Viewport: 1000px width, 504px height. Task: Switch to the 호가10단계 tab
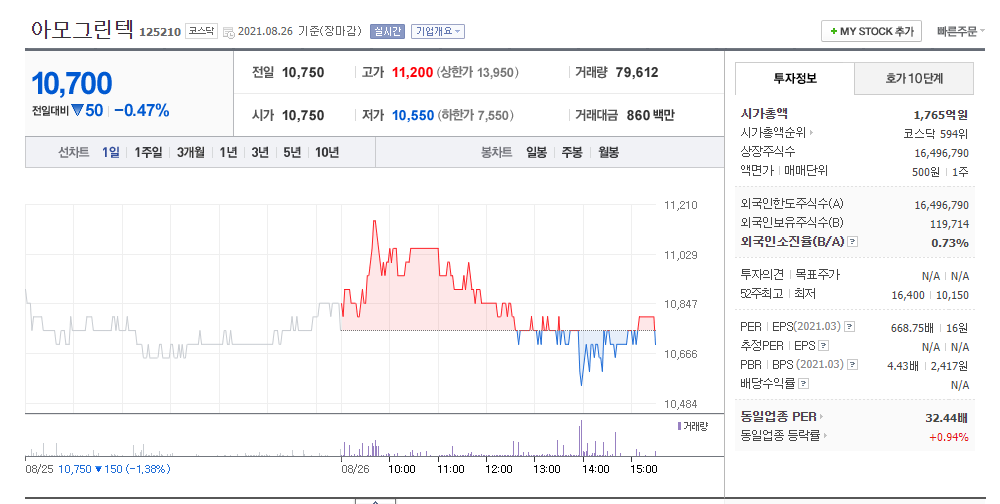pos(914,78)
